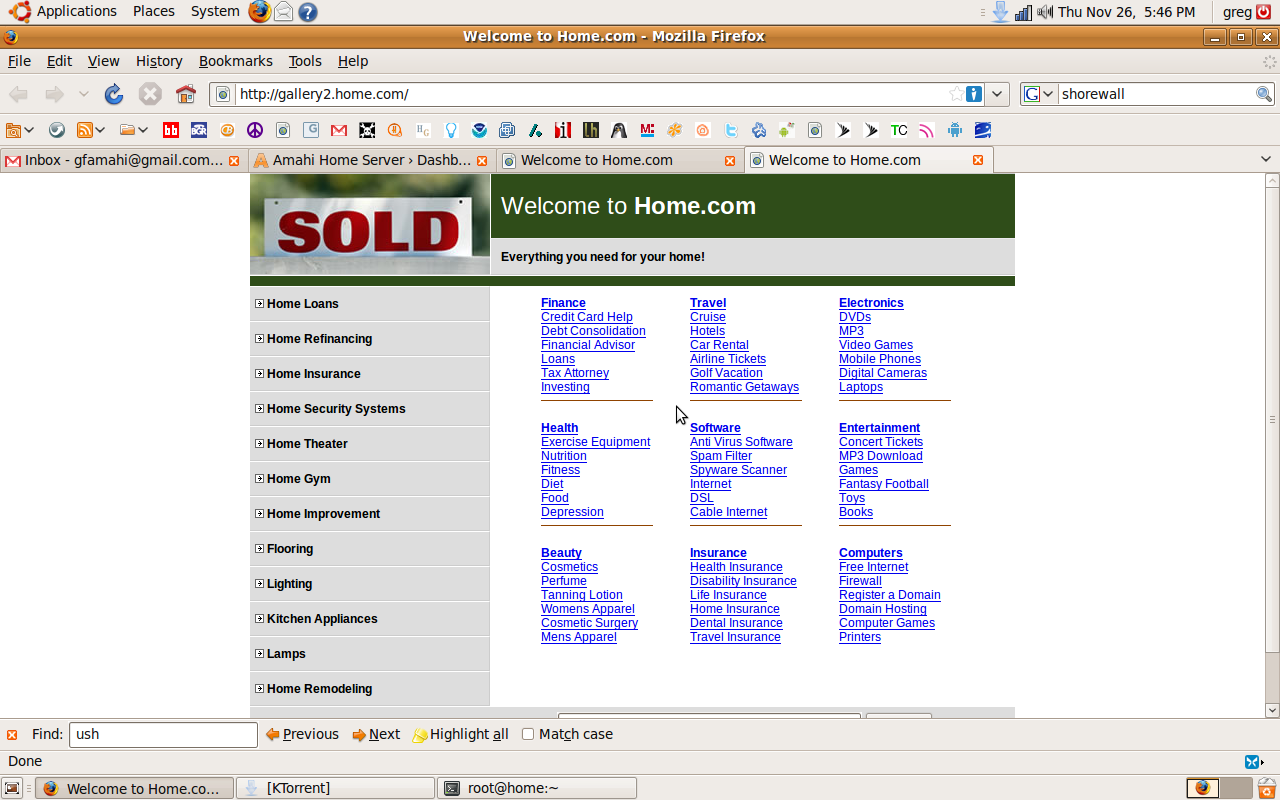The height and width of the screenshot is (800, 1280).
Task: Click the Highlight all button
Action: (x=460, y=734)
